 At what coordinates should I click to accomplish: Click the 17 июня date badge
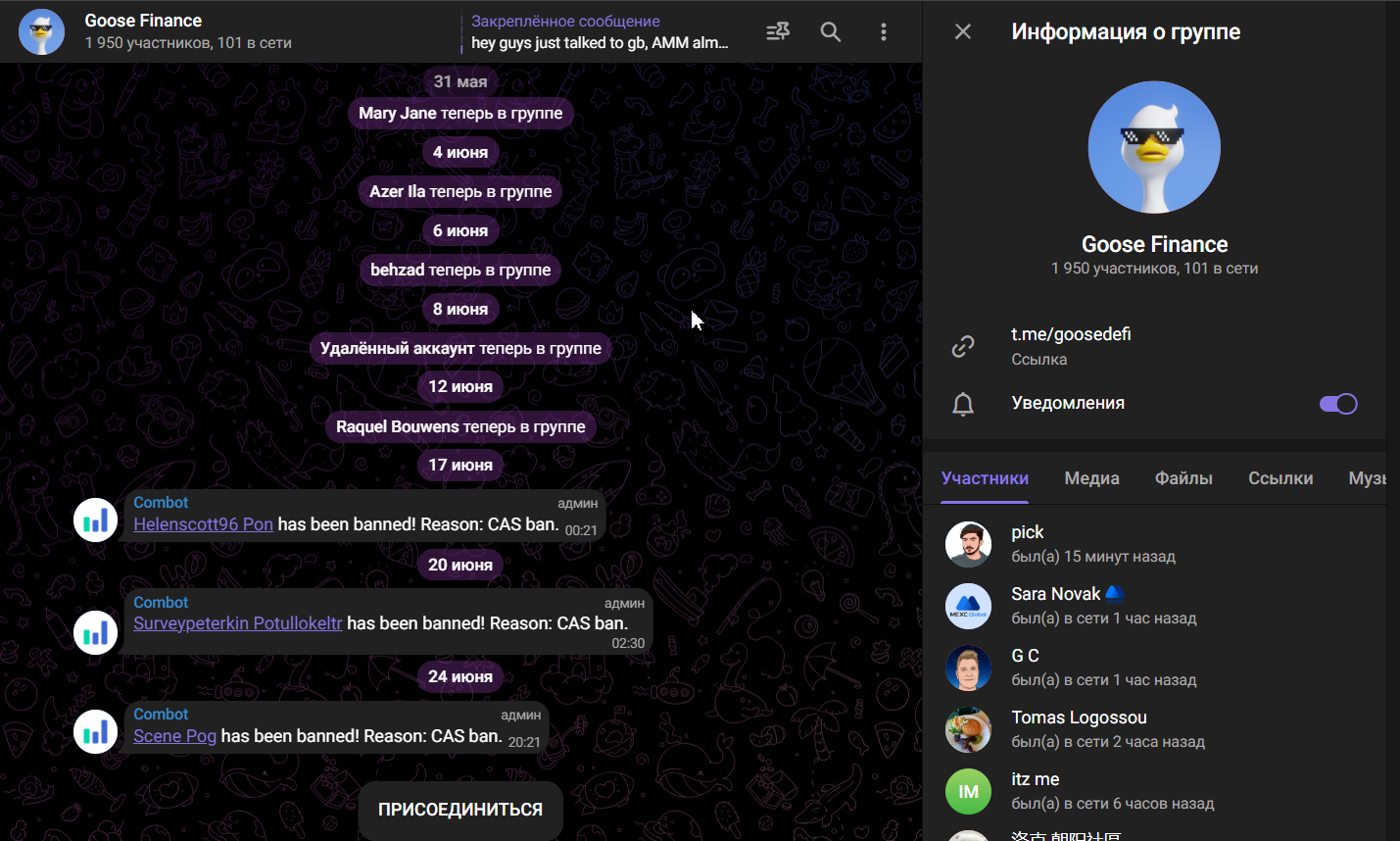[x=460, y=465]
